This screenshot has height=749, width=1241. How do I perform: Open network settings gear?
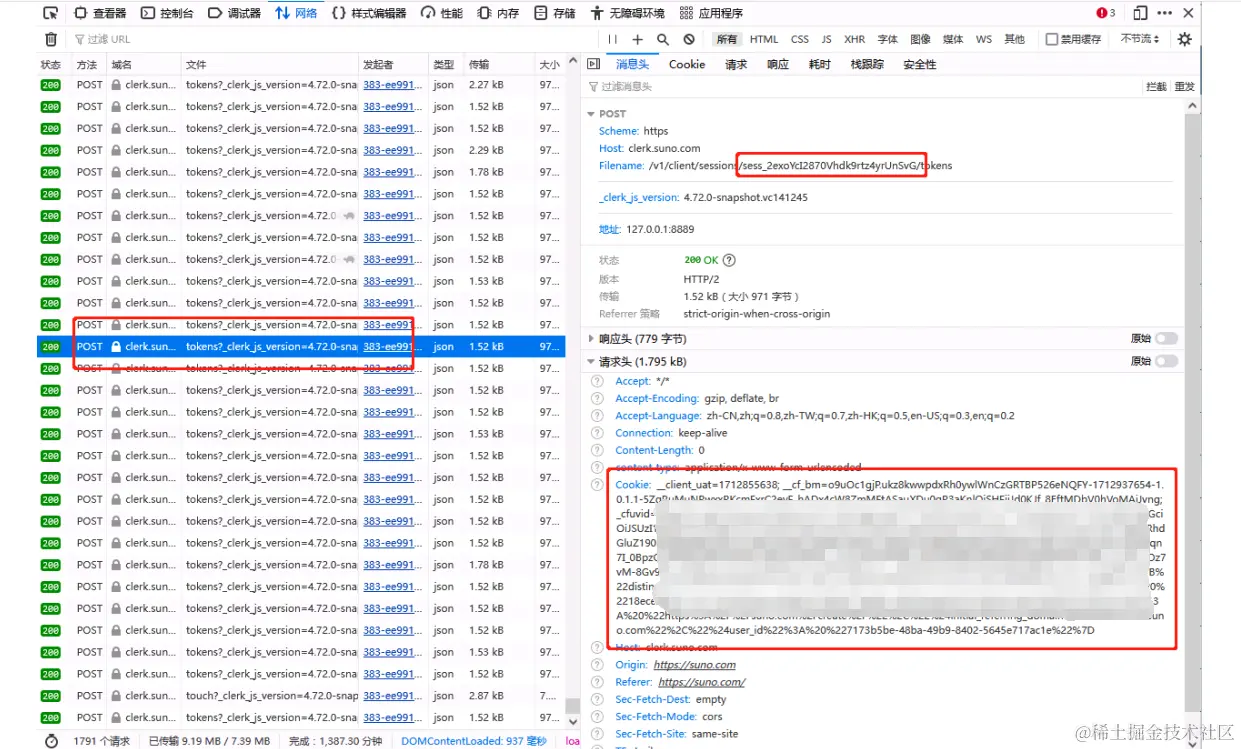coord(1185,39)
